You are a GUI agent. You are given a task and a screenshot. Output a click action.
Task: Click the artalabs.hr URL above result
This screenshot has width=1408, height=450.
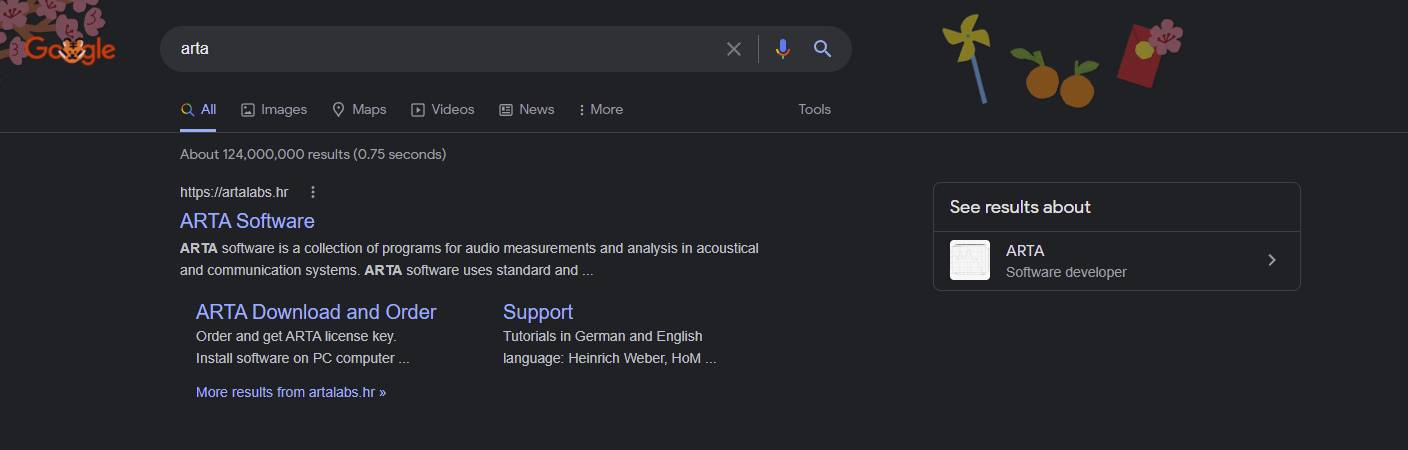pyautogui.click(x=234, y=192)
